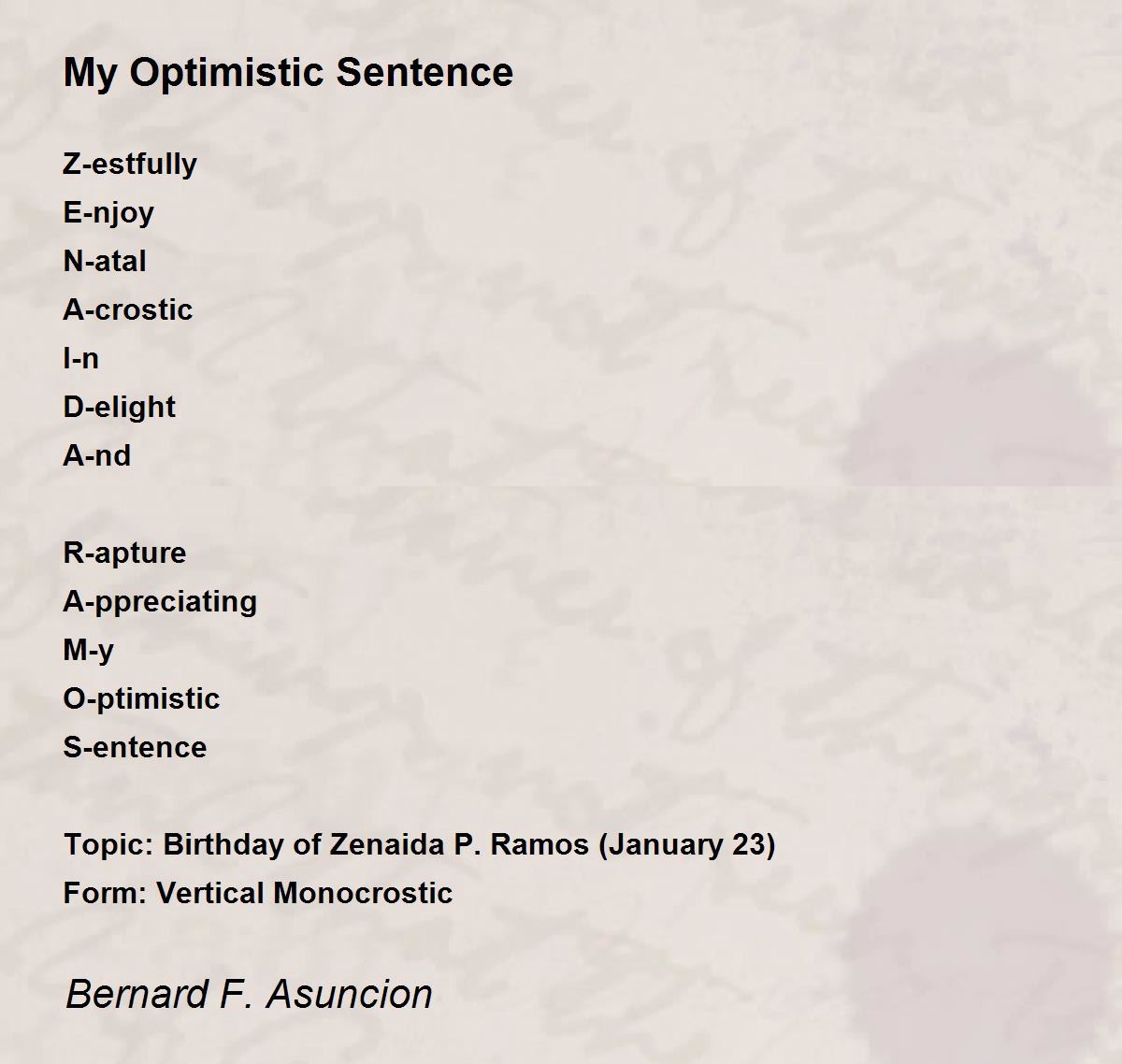Click the word Monocrostic in the form line
The width and height of the screenshot is (1122, 1064).
[364, 893]
